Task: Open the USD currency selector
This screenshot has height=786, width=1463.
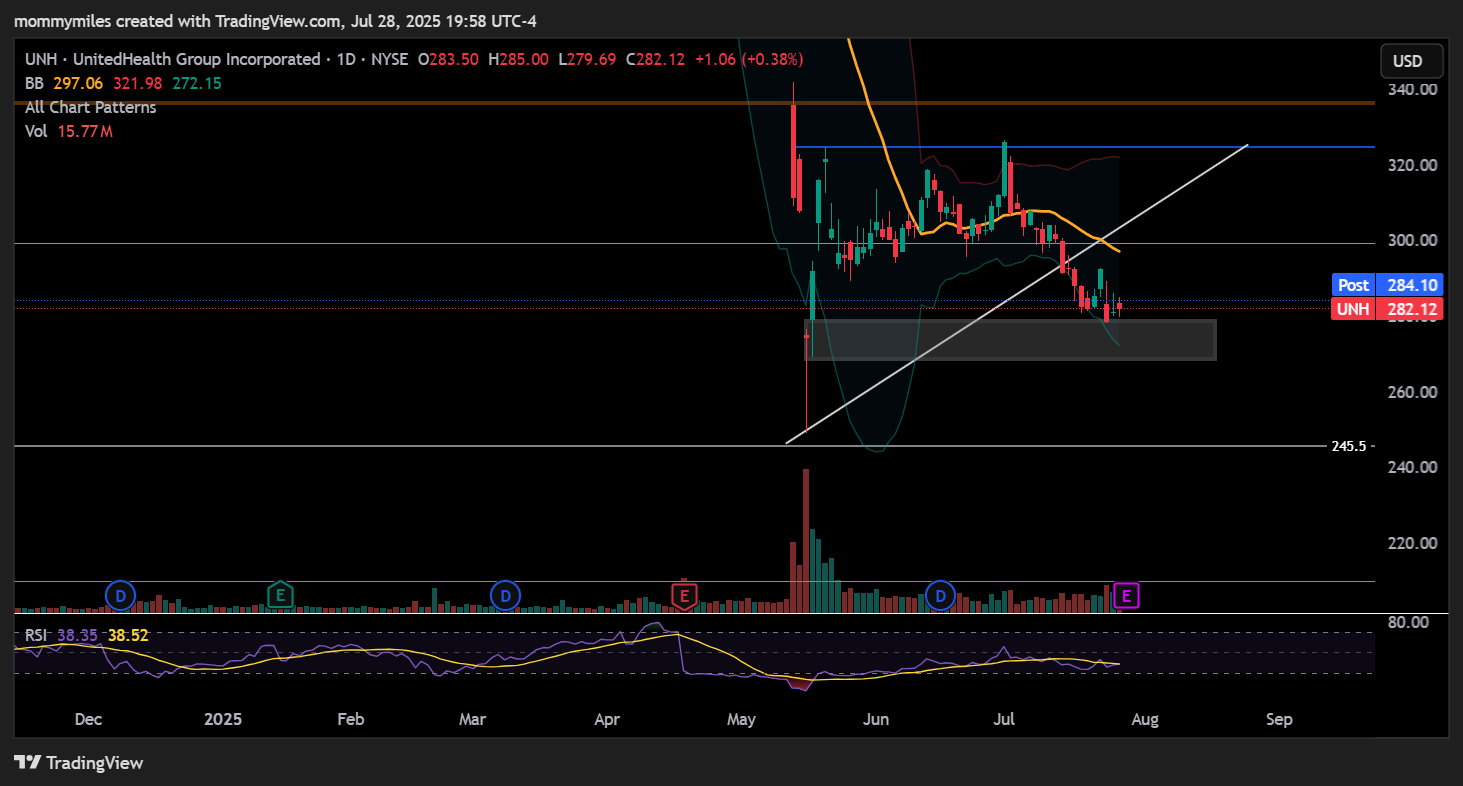Action: pos(1412,61)
